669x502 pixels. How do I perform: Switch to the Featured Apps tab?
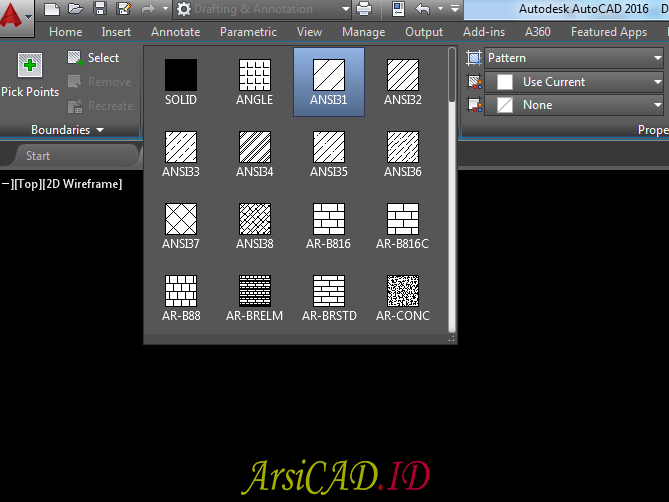(609, 32)
